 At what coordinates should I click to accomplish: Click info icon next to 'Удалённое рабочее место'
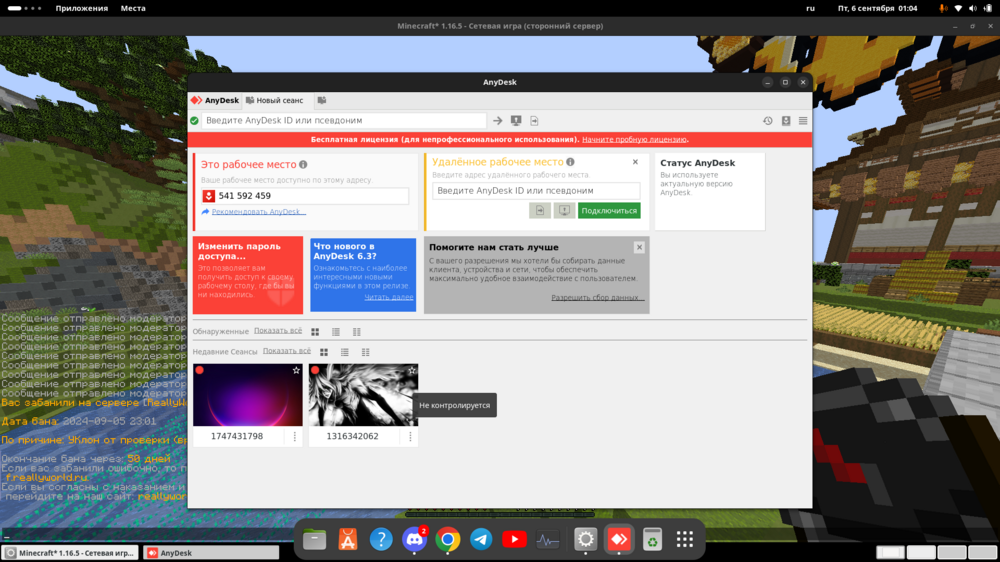[570, 162]
